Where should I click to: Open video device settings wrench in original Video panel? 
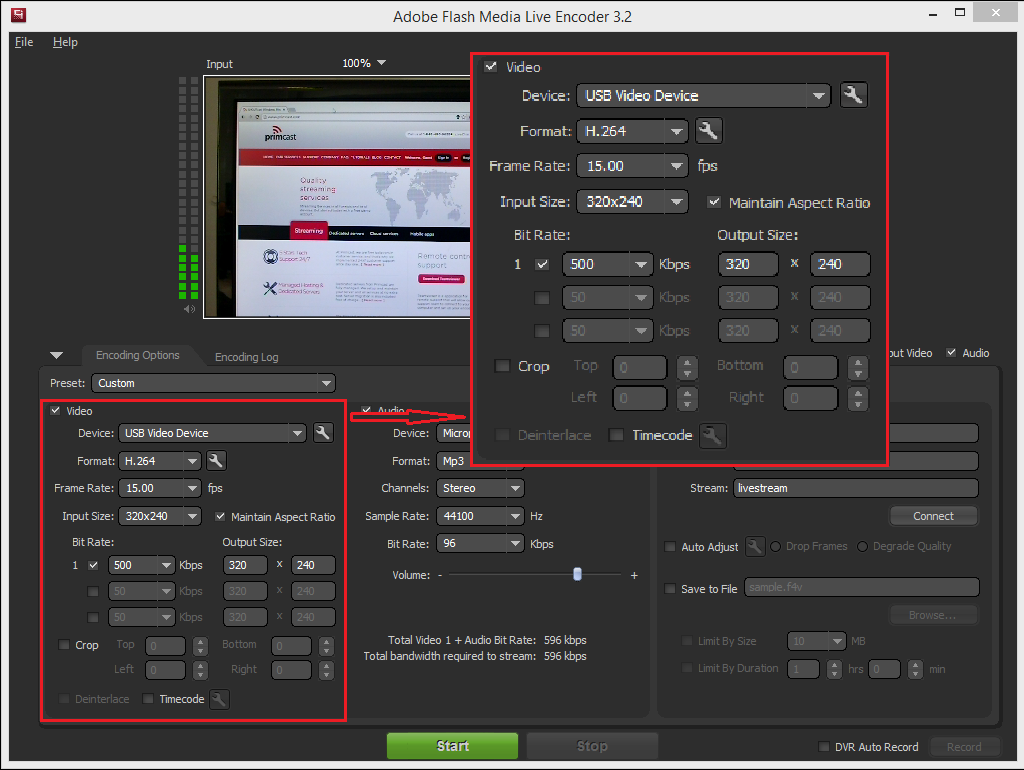(x=323, y=432)
